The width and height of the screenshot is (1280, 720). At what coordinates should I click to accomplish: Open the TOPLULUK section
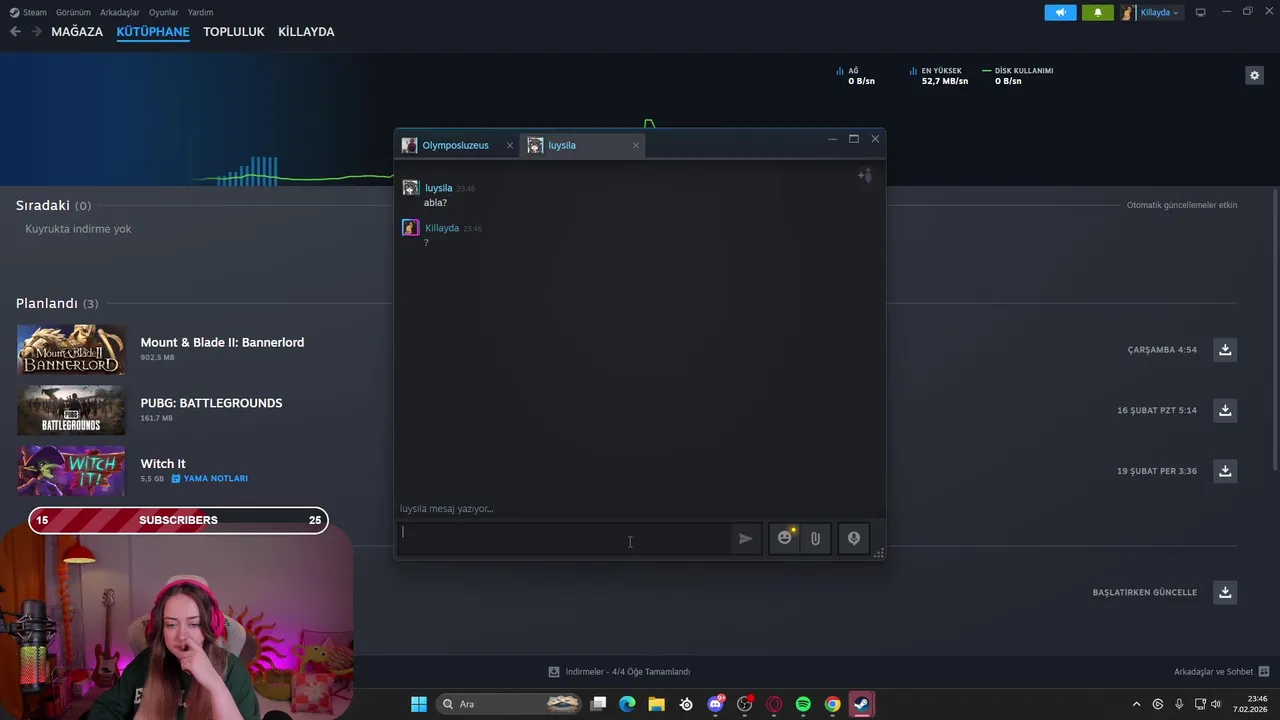click(234, 32)
